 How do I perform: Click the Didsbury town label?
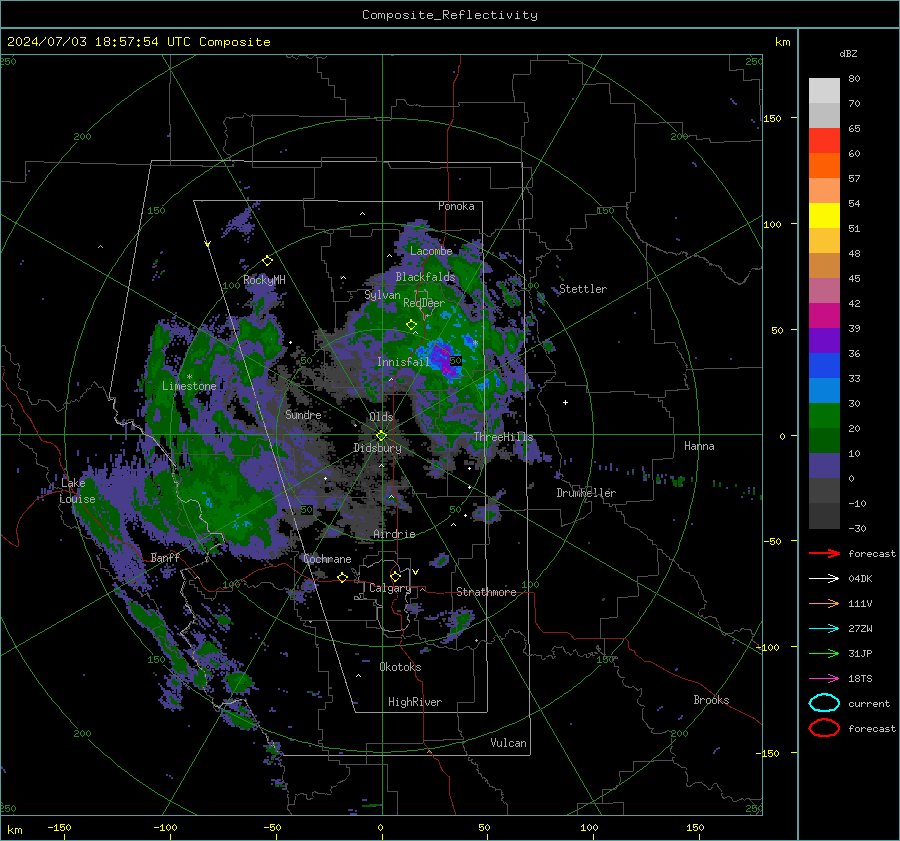pos(378,448)
